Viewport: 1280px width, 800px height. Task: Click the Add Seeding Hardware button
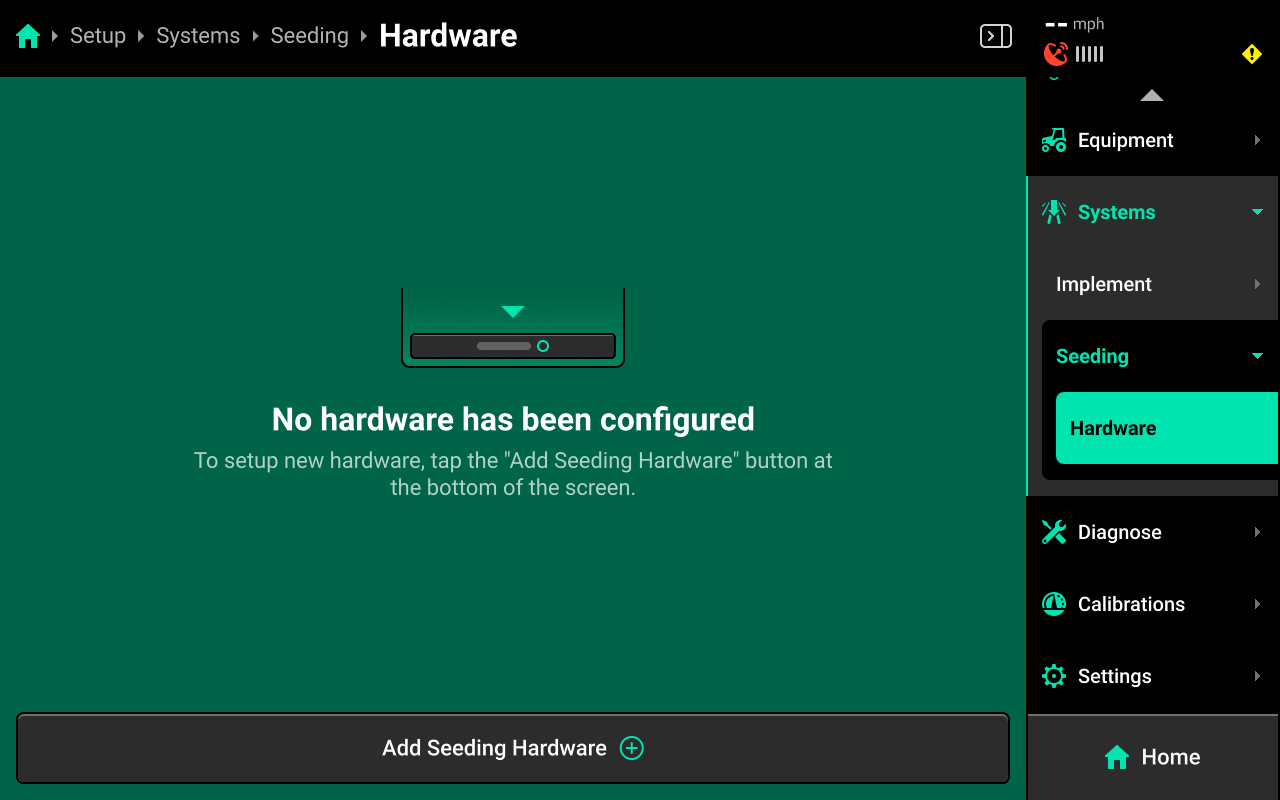point(513,748)
